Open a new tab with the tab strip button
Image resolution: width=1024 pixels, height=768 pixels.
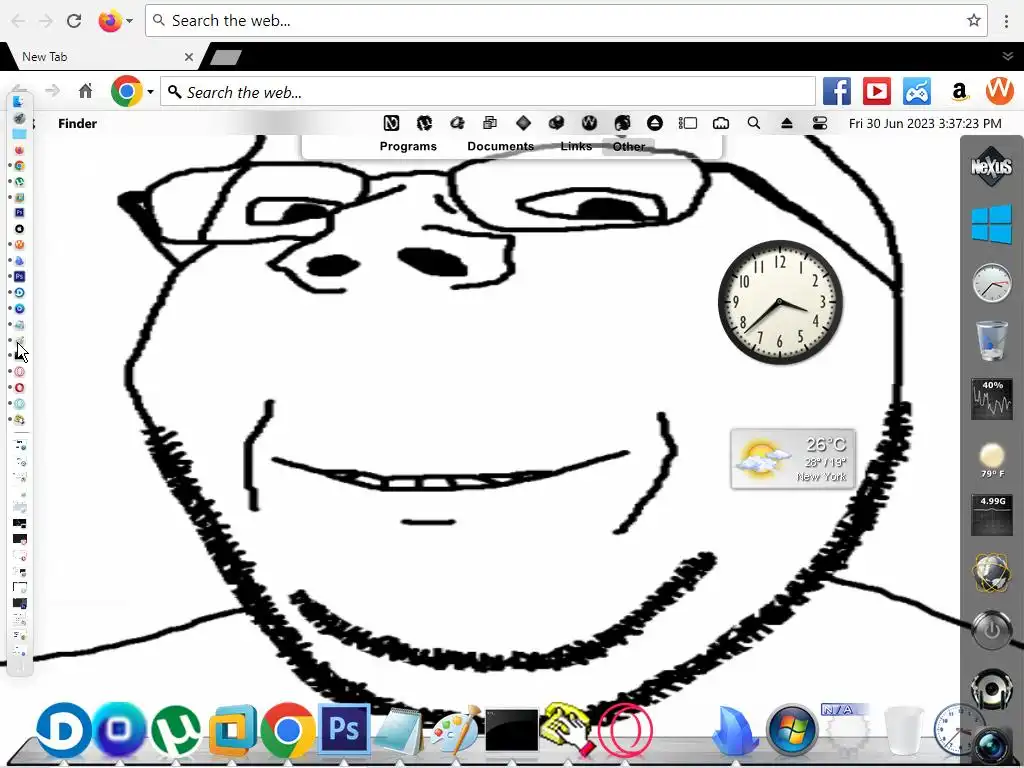coord(226,57)
